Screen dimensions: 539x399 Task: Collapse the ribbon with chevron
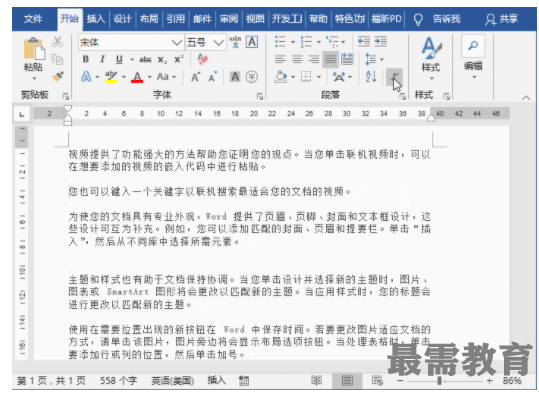(x=526, y=98)
